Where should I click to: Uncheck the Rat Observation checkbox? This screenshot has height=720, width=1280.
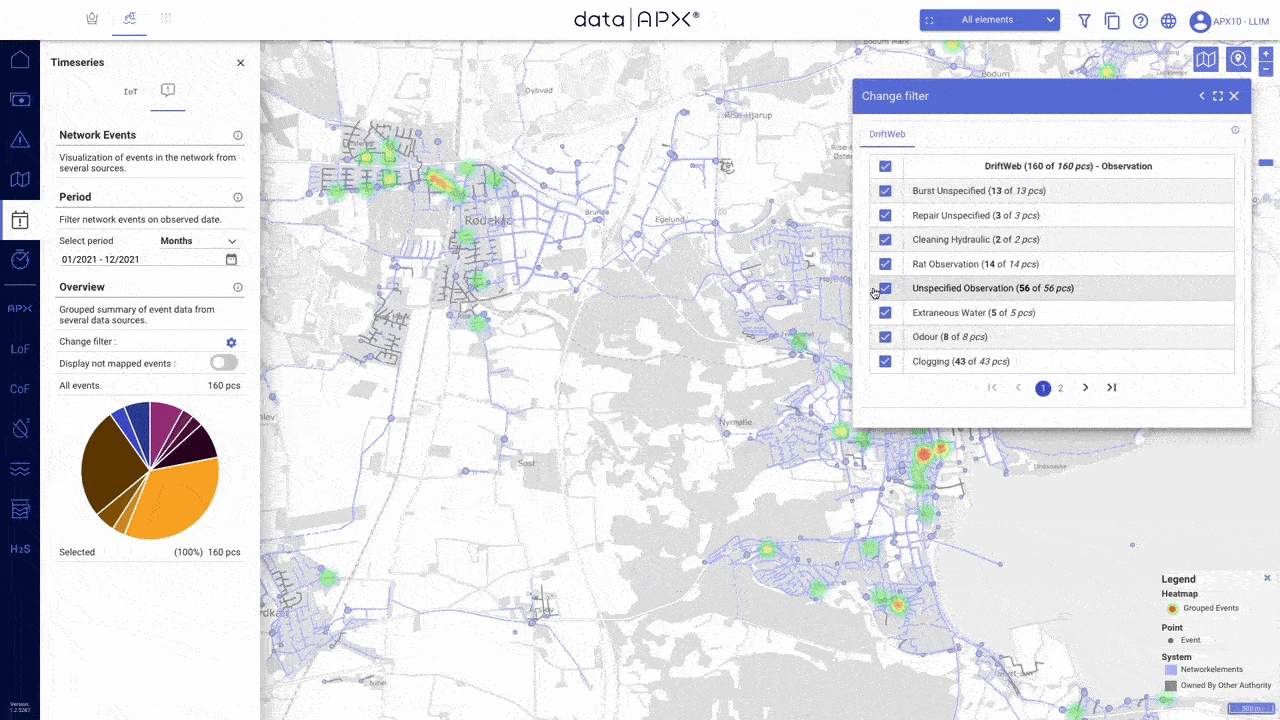[885, 264]
